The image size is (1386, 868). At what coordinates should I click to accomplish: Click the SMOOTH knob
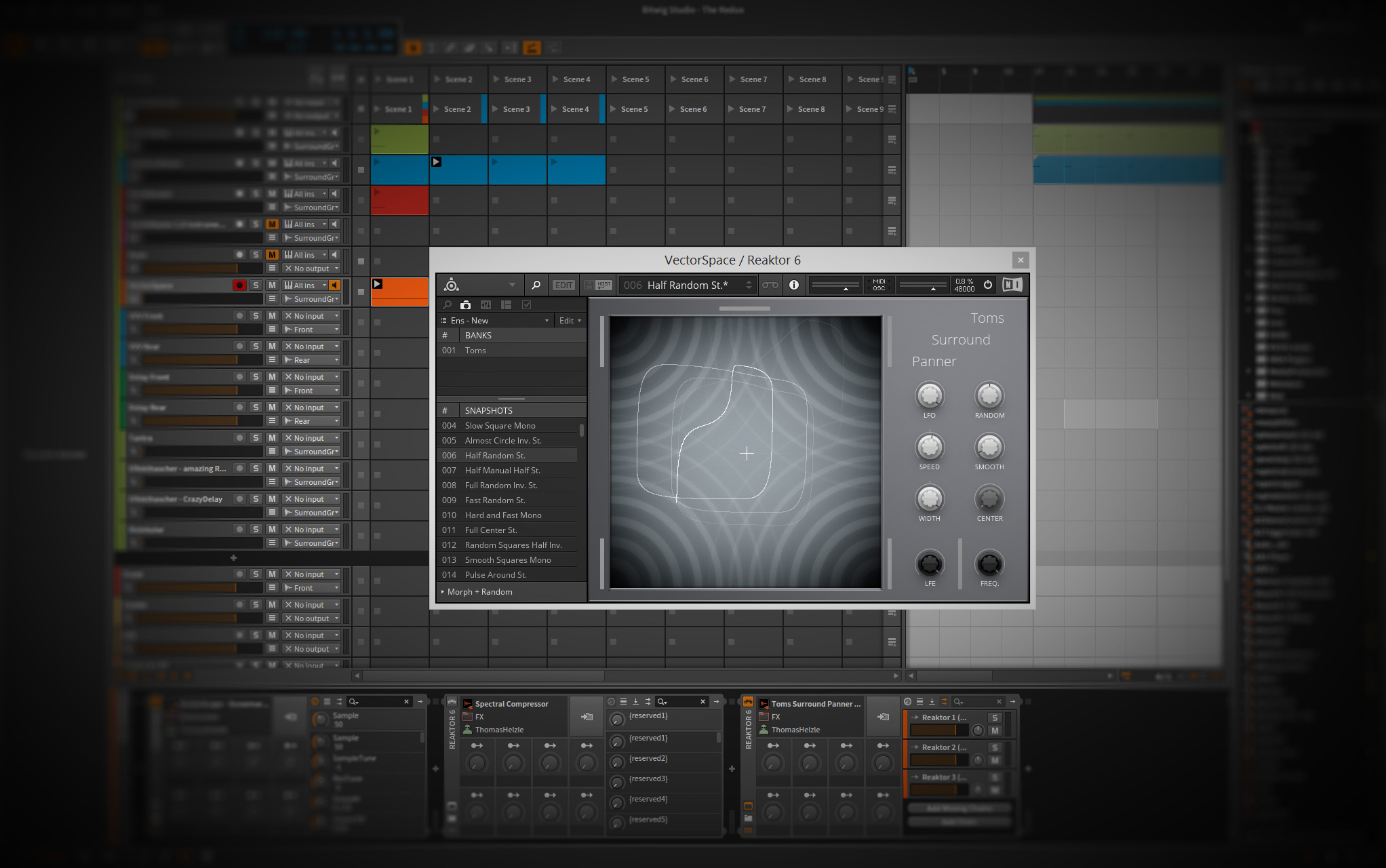989,447
